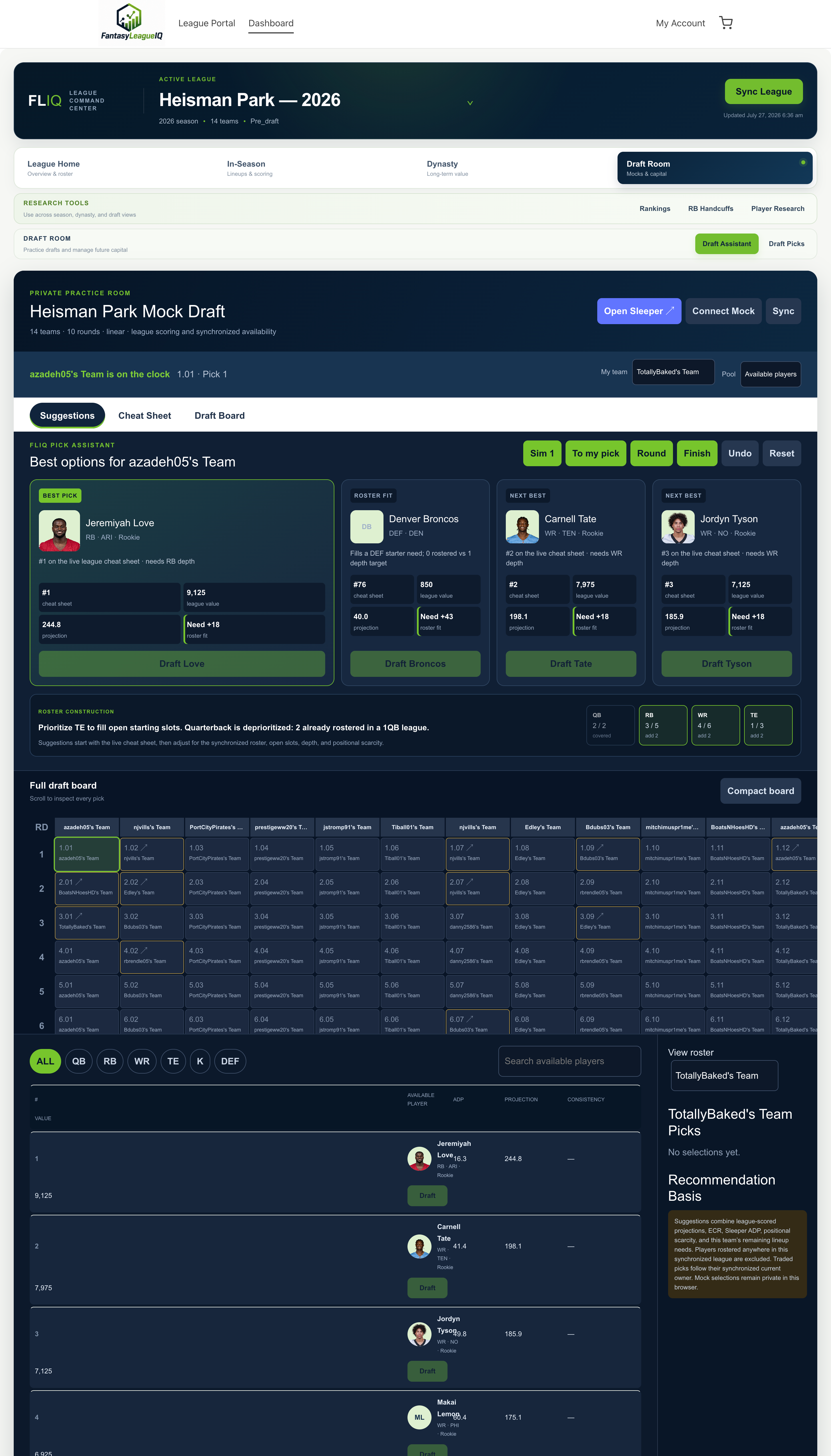The width and height of the screenshot is (831, 1456).
Task: Open RB Handcuffs research tool
Action: coord(711,209)
